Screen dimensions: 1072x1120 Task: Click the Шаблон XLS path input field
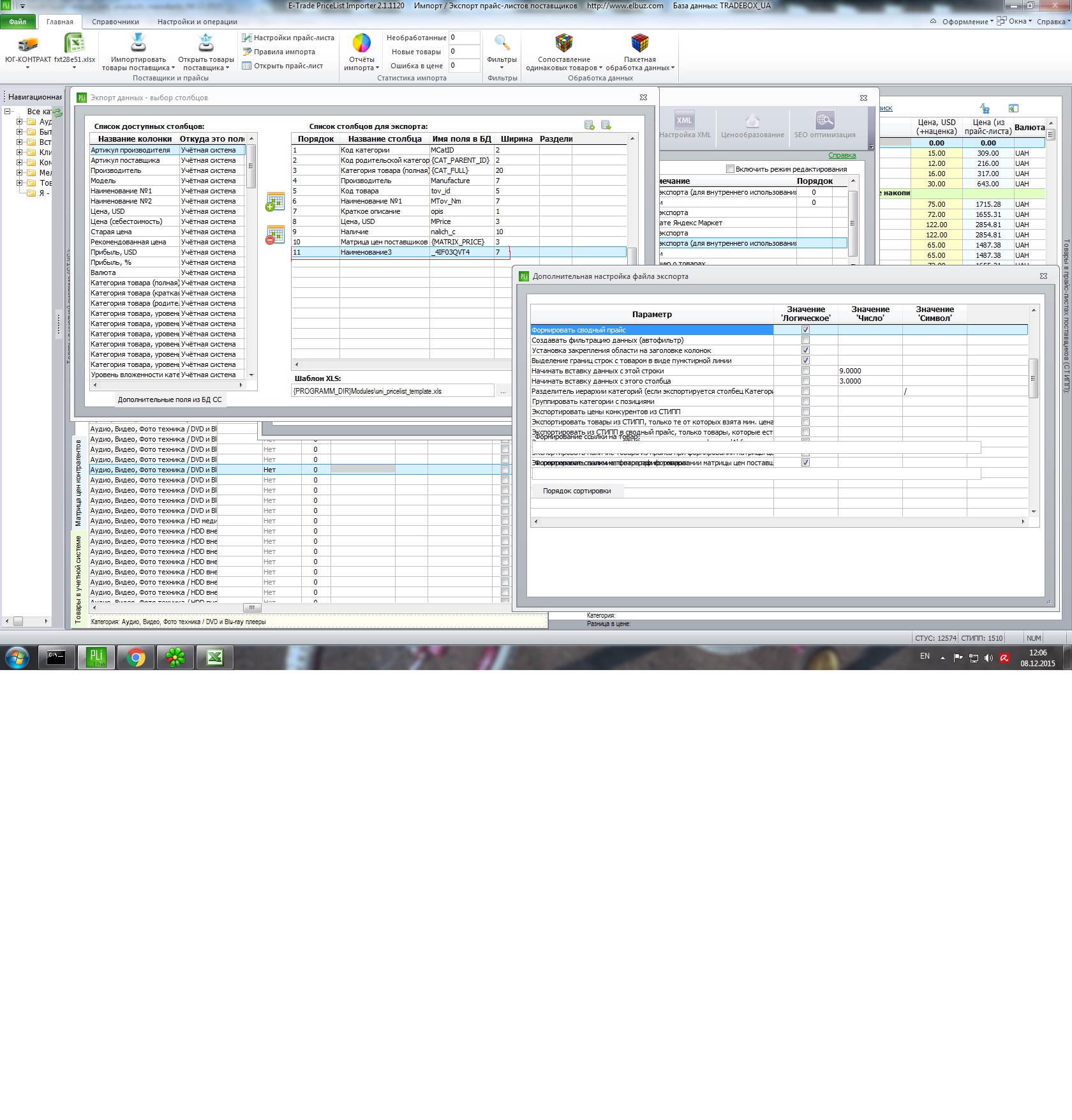(x=393, y=391)
